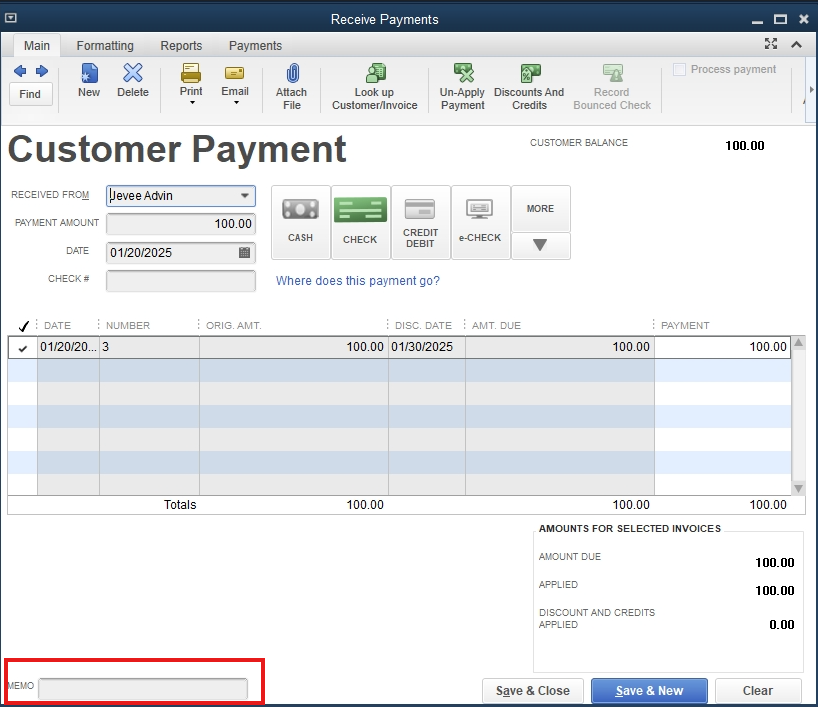This screenshot has height=707, width=818.
Task: Open the Print dropdown arrow
Action: 191,103
